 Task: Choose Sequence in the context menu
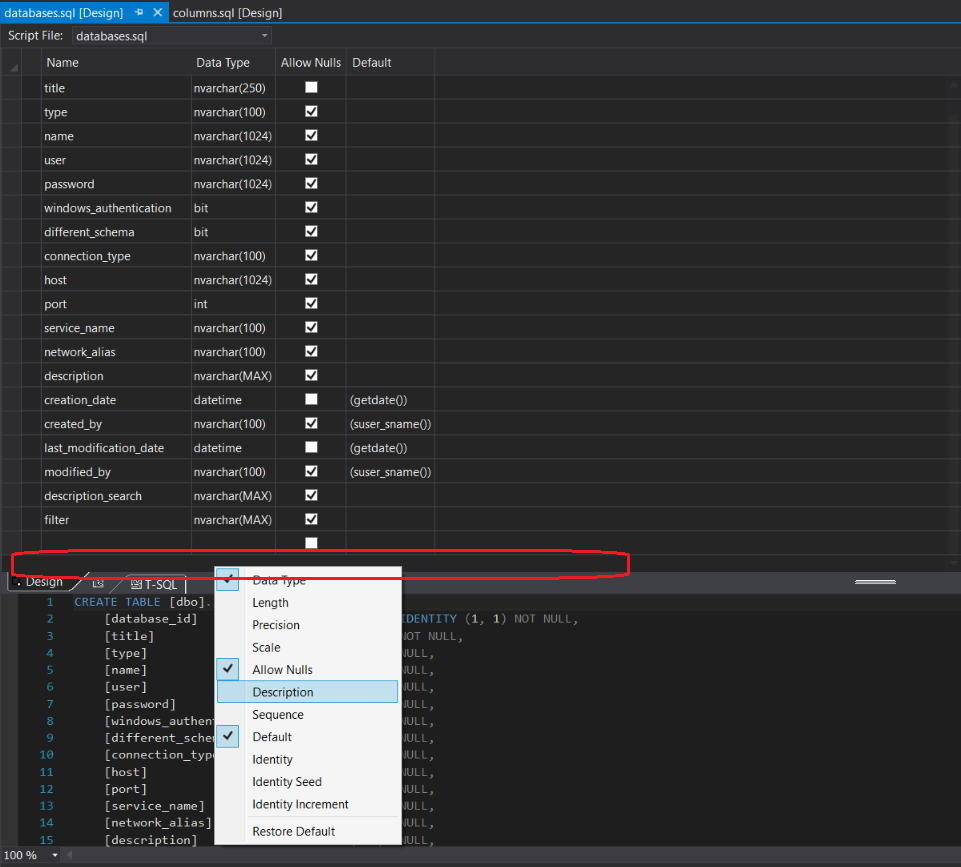click(x=308, y=715)
